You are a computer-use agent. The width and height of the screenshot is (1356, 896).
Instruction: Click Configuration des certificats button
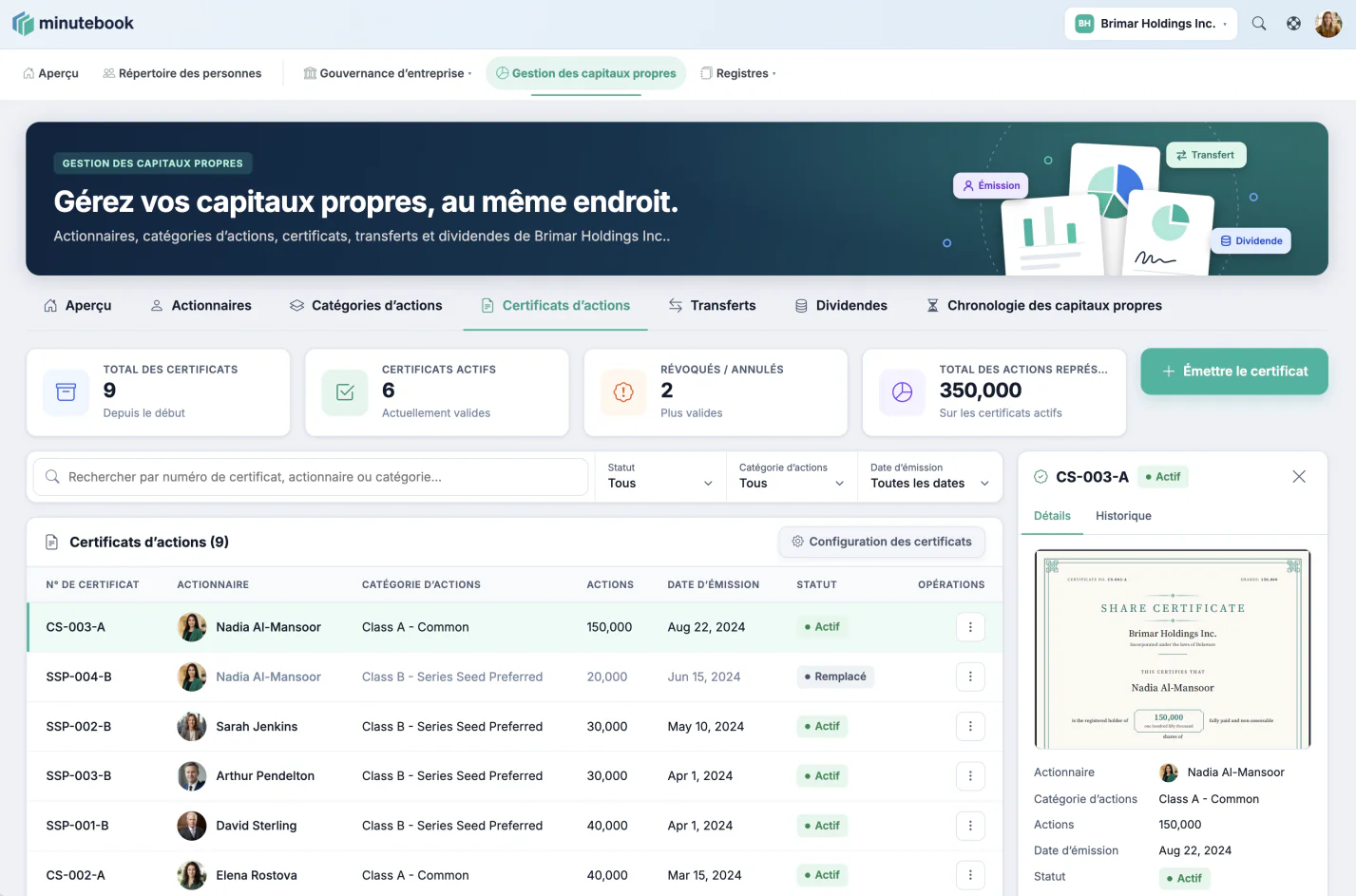[882, 542]
